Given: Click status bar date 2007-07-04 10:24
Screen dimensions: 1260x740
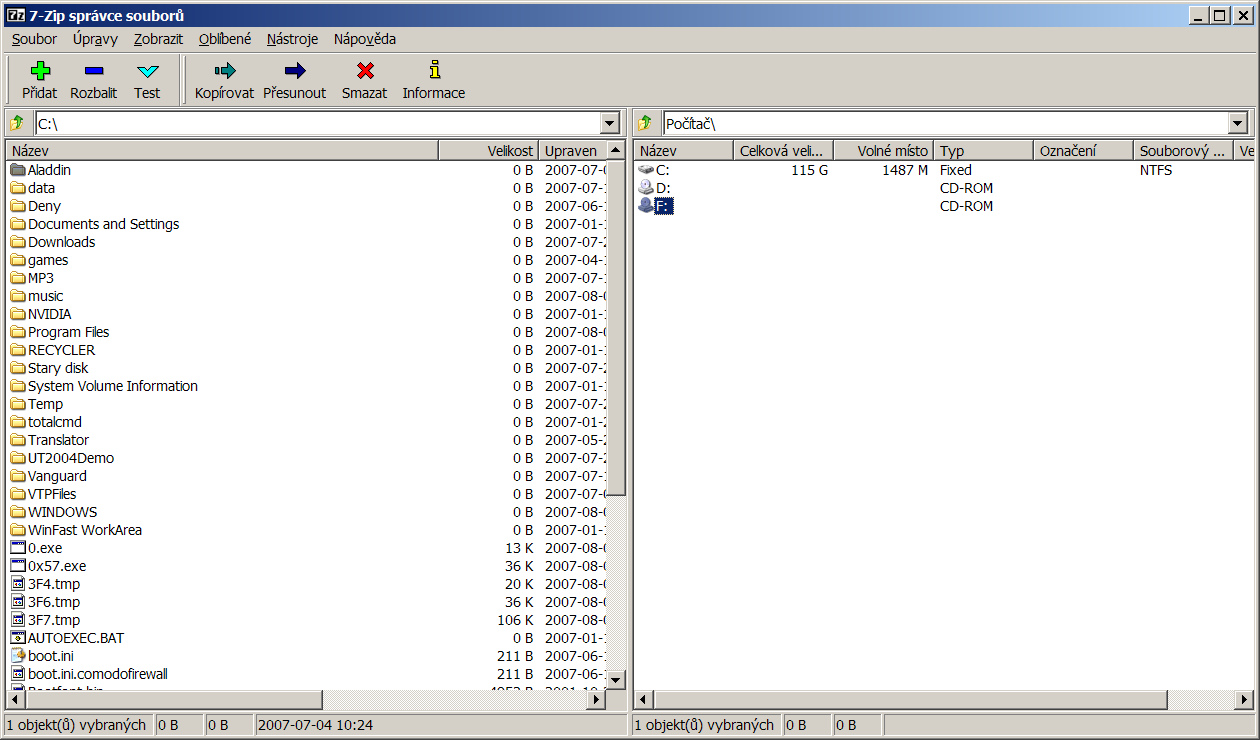Looking at the screenshot, I should point(315,725).
